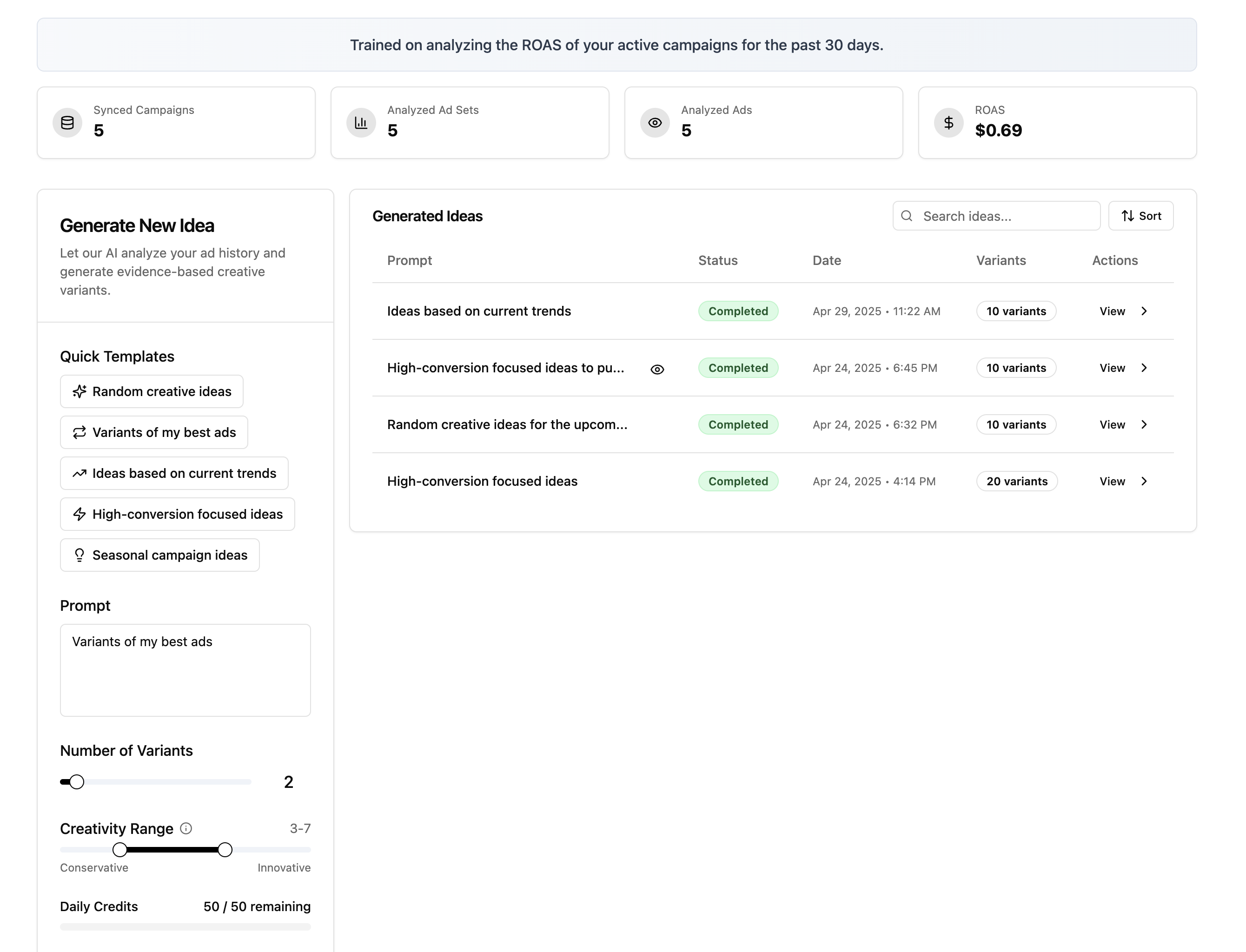This screenshot has height=952, width=1246.
Task: Toggle eye icon on the second High-conversion idea row
Action: pos(657,370)
